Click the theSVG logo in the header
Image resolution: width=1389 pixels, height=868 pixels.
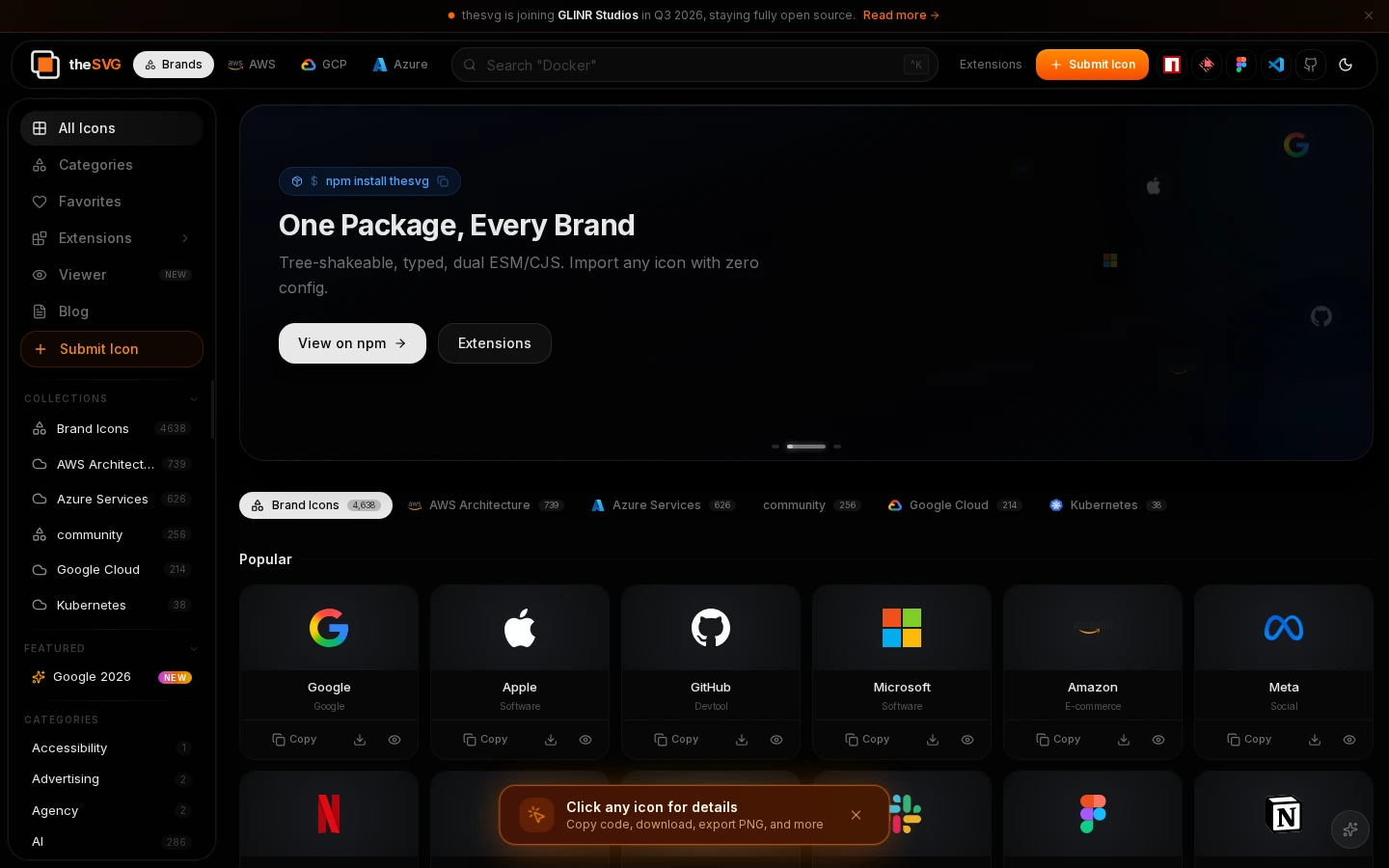(76, 65)
